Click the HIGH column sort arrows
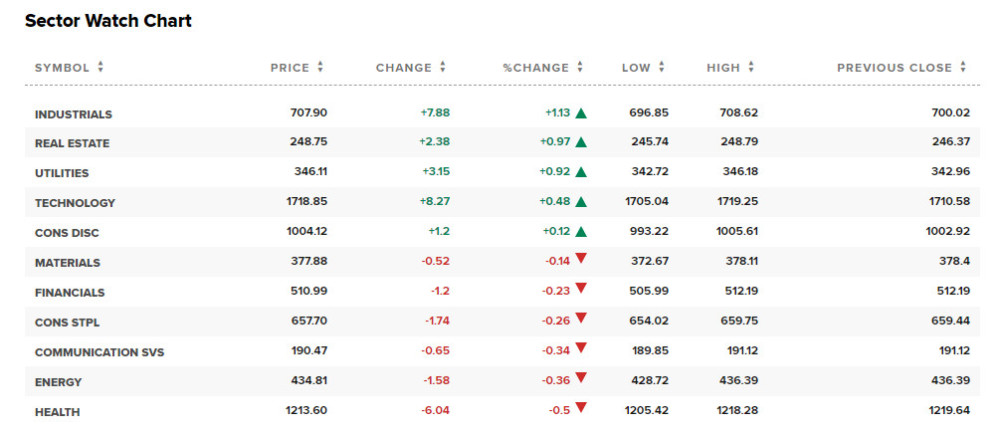Viewport: 1000px width, 432px height. pyautogui.click(x=751, y=68)
